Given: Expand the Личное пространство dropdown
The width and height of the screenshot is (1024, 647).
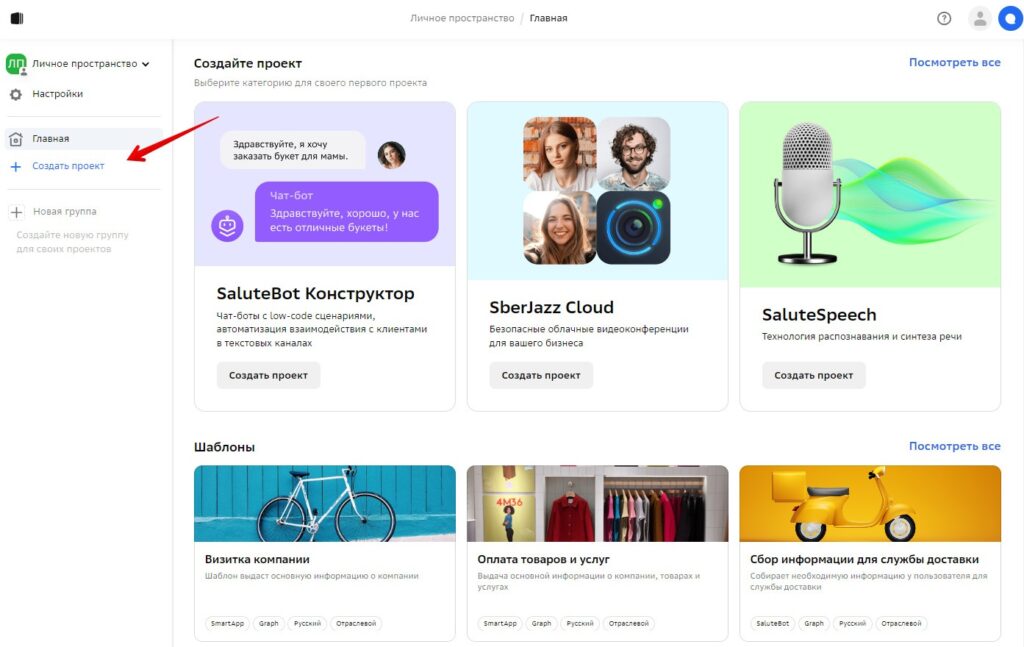Looking at the screenshot, I should point(145,64).
